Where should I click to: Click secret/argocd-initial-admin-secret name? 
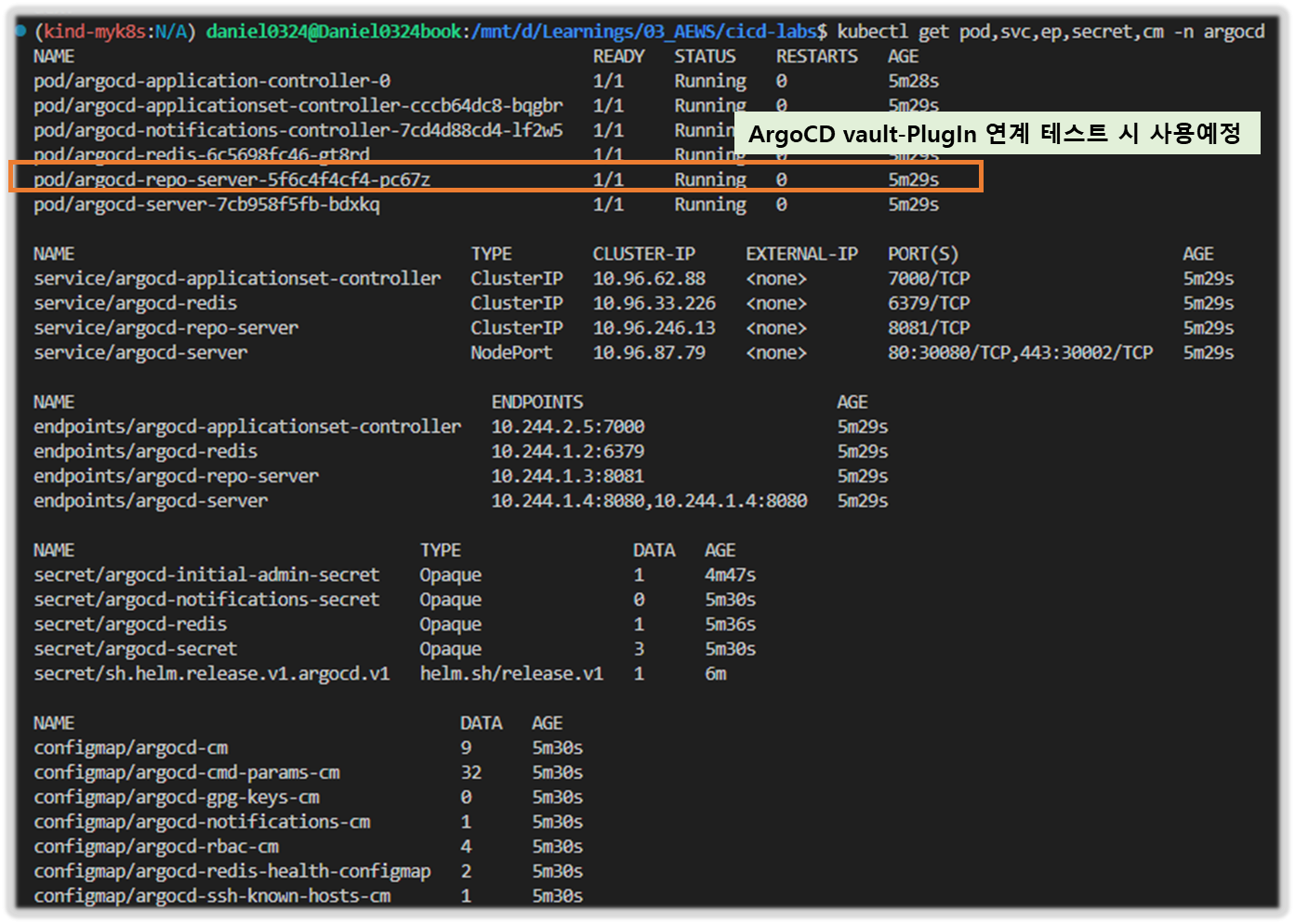[206, 574]
